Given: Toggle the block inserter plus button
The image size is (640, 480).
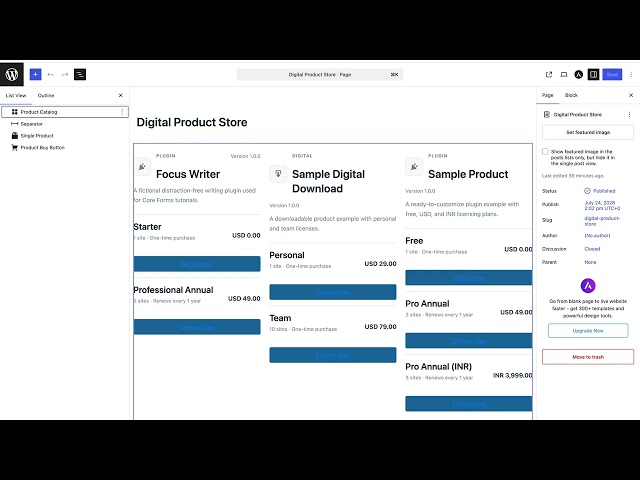Looking at the screenshot, I should [x=36, y=74].
